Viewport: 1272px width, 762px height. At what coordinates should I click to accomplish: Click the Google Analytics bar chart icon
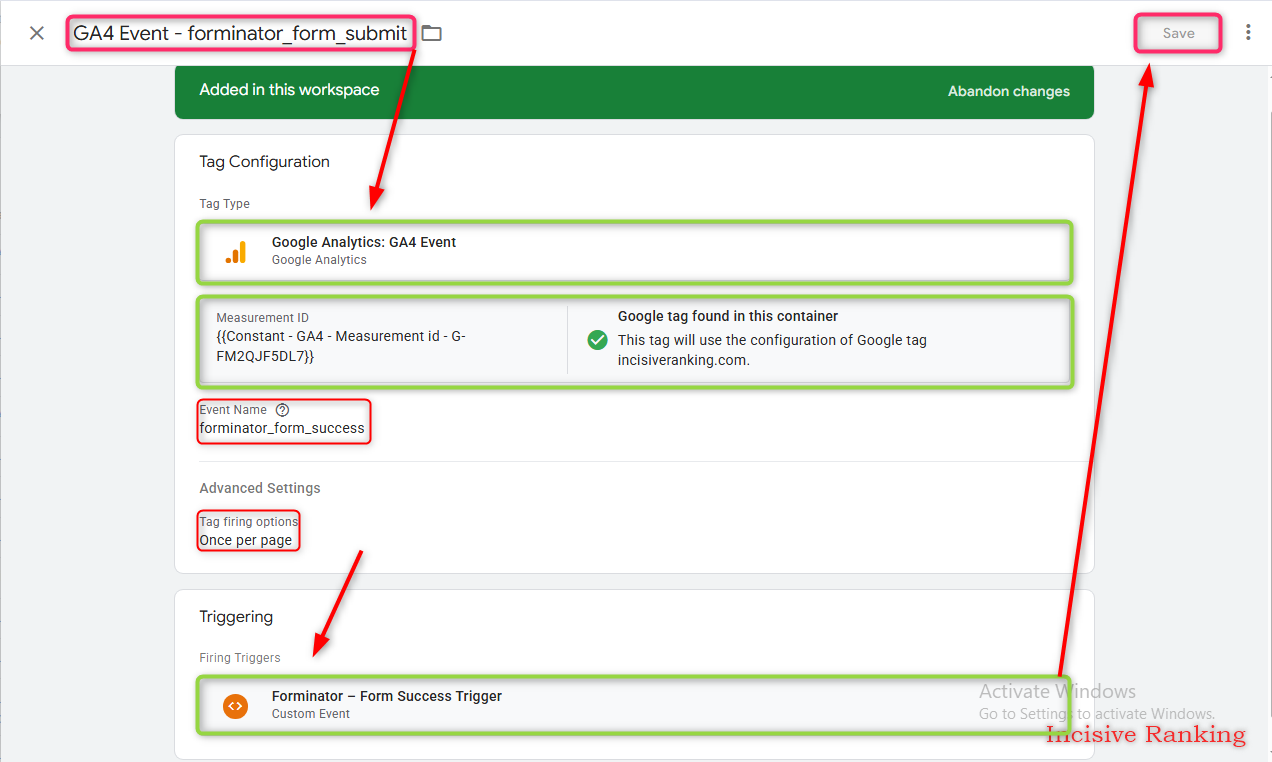pos(236,251)
